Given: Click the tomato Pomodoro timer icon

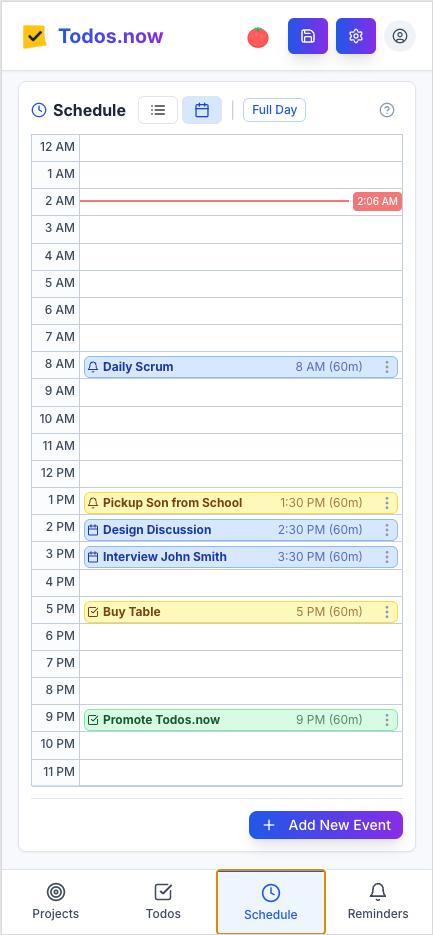Looking at the screenshot, I should [258, 37].
